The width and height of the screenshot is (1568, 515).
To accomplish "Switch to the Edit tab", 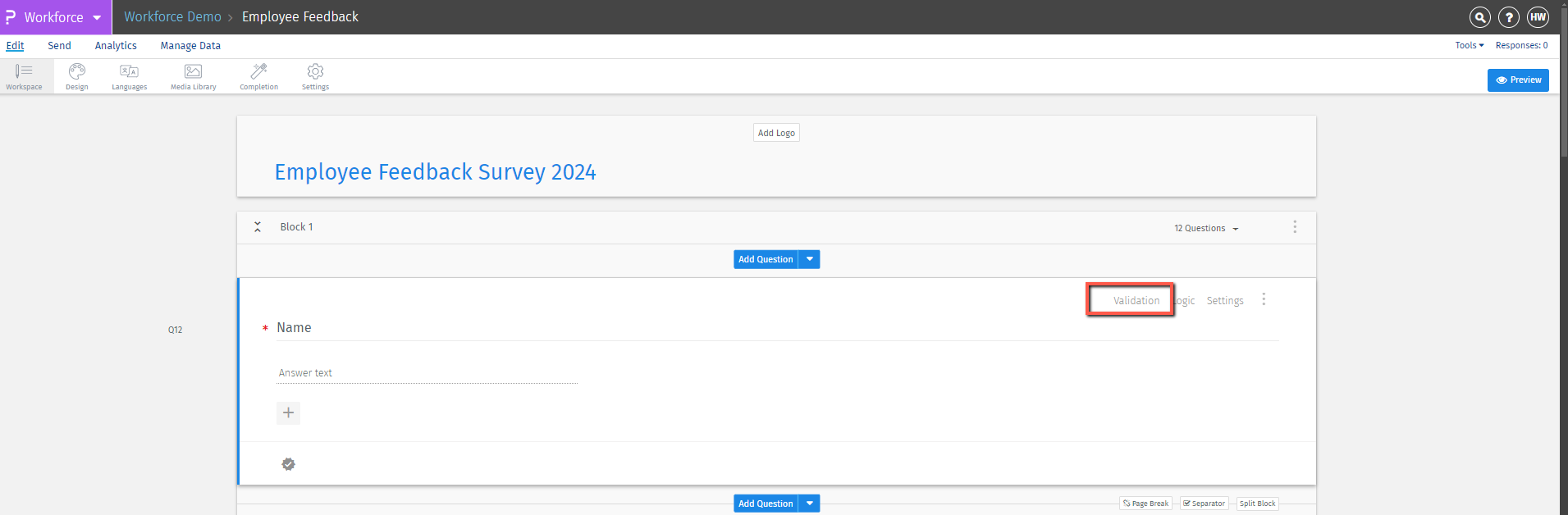I will coord(16,46).
